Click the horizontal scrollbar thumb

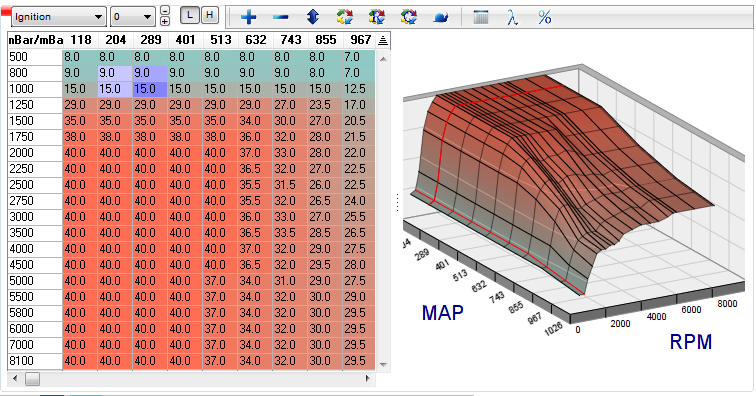tap(32, 379)
